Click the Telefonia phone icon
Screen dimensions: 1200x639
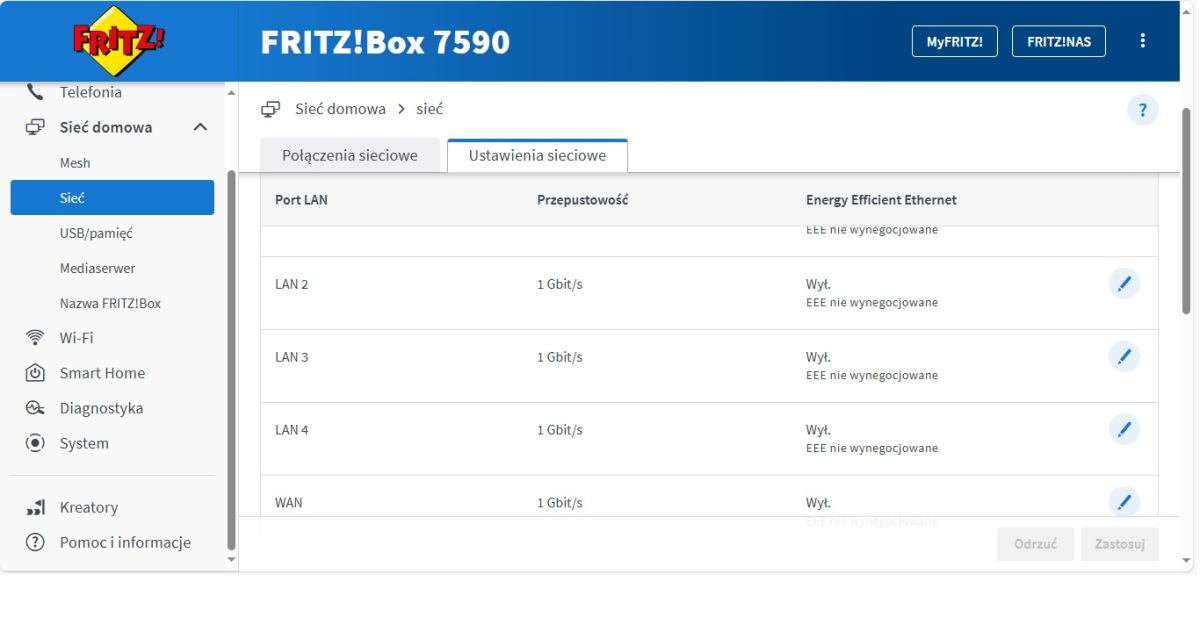tap(35, 92)
